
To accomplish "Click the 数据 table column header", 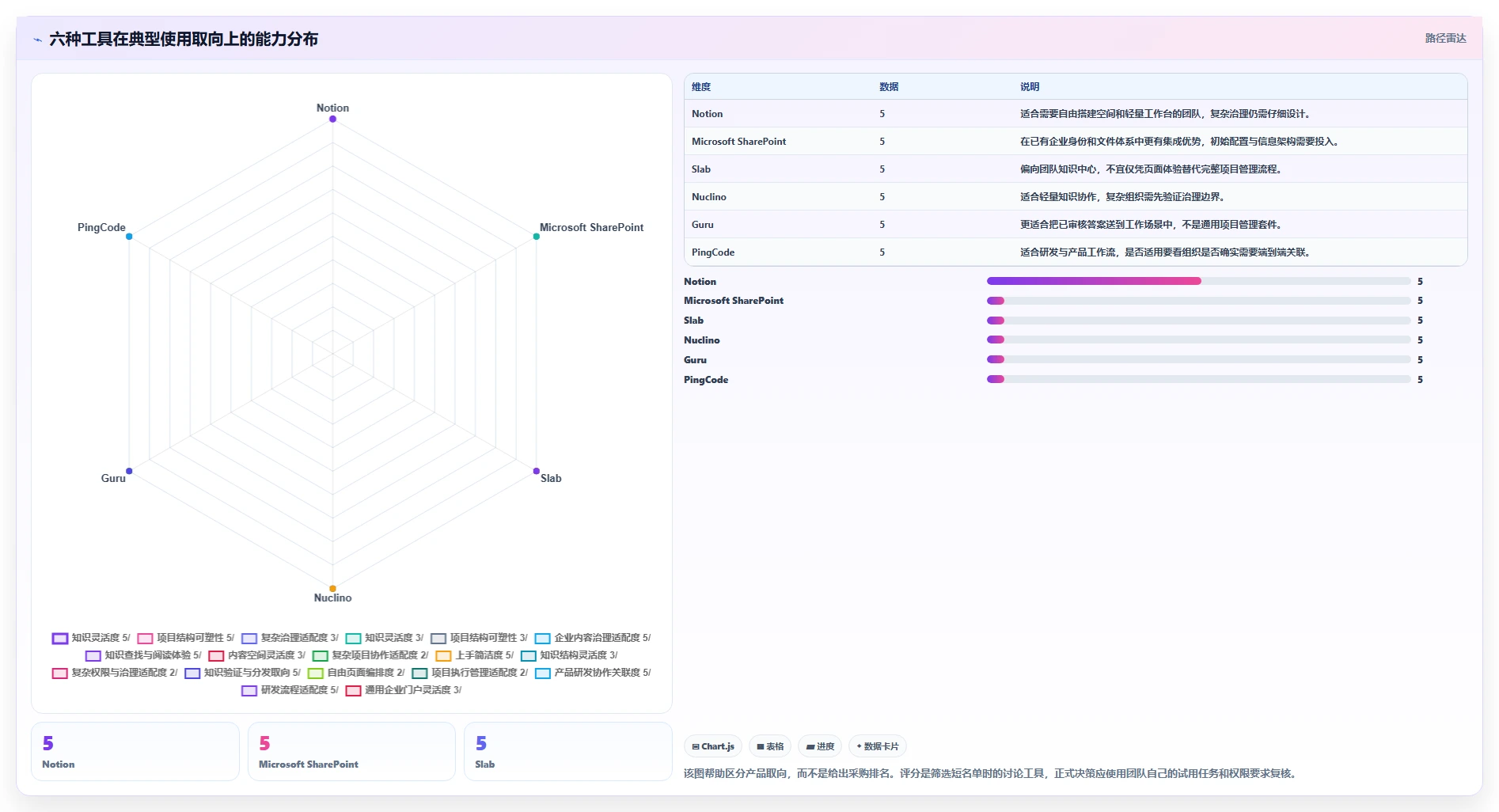I will pos(889,87).
